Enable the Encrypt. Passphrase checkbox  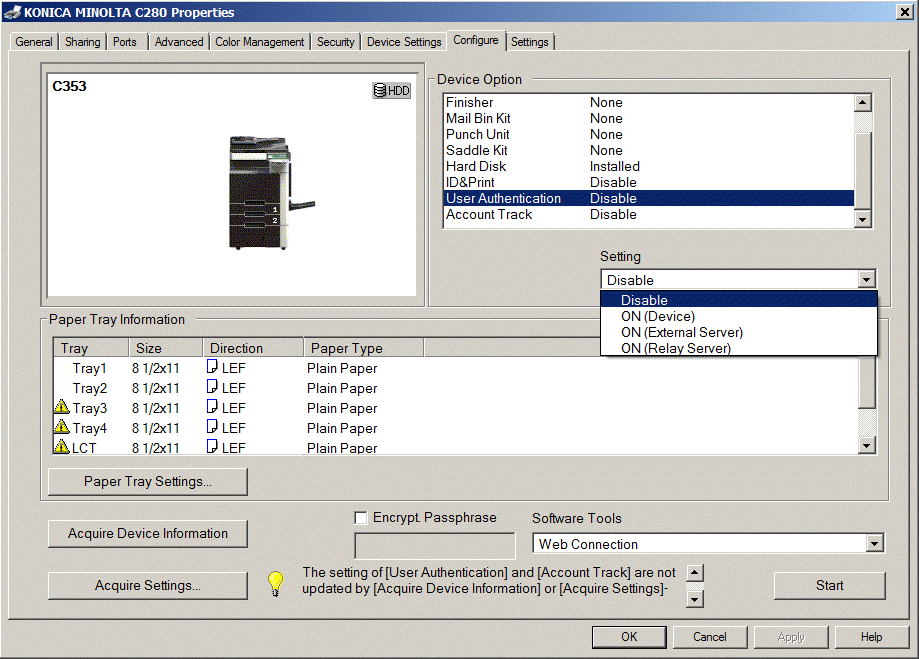[x=361, y=518]
